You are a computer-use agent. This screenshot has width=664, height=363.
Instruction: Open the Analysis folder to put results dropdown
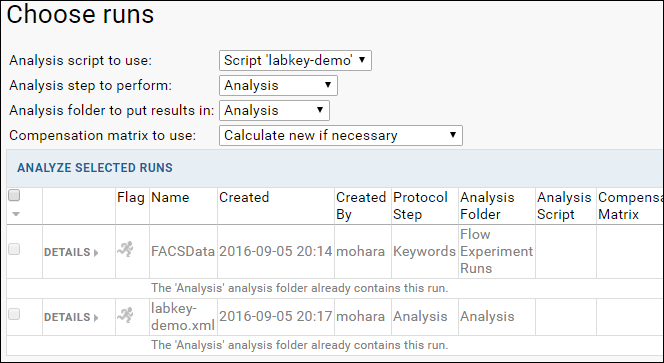click(274, 111)
